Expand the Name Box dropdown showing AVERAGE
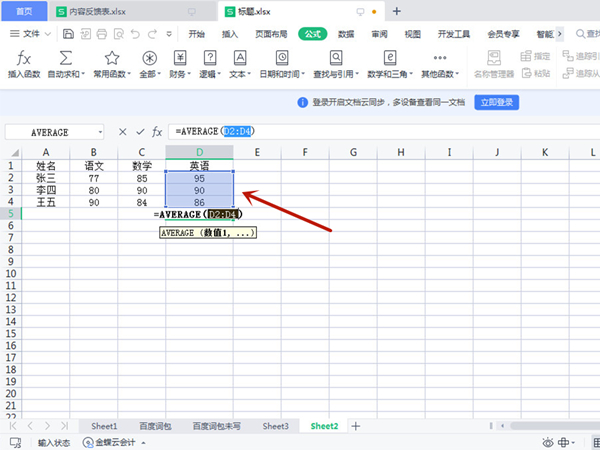 pyautogui.click(x=100, y=132)
